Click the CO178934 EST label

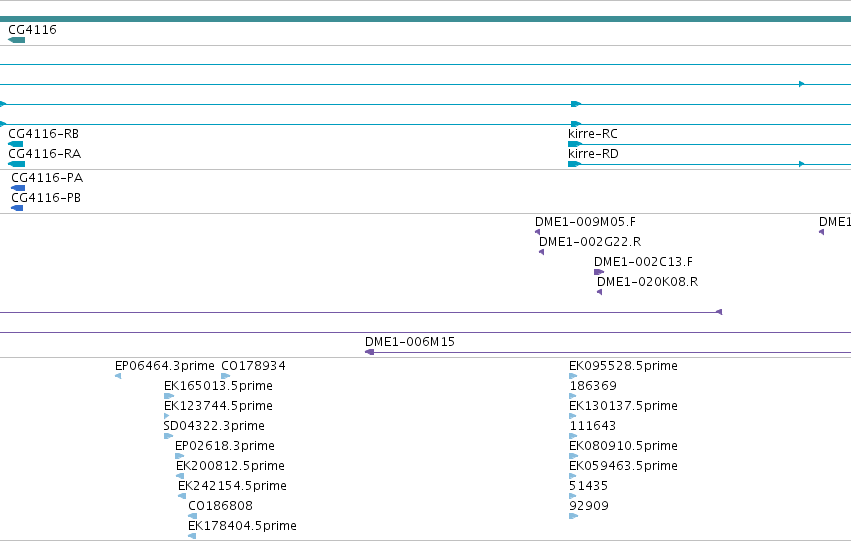(x=253, y=366)
